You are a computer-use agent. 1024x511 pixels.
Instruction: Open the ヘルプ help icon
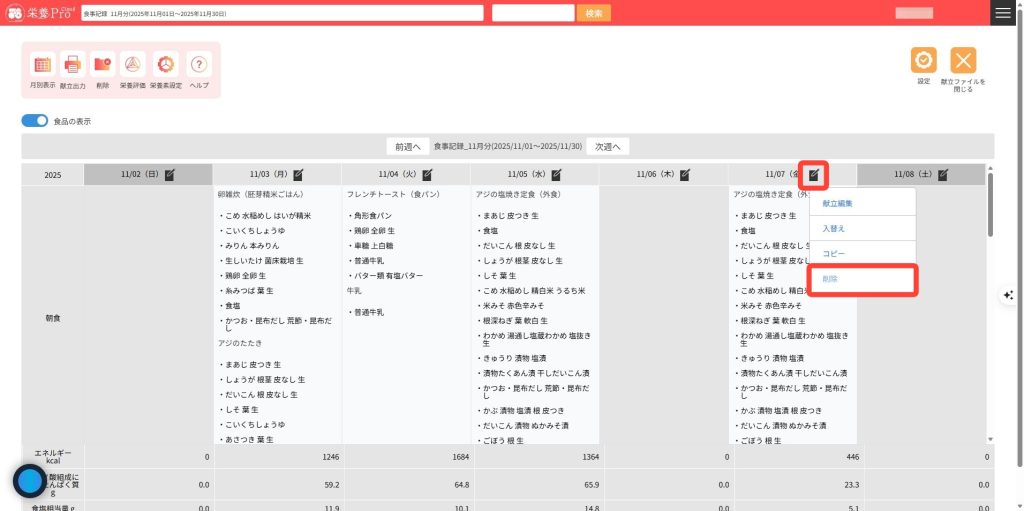pos(199,65)
